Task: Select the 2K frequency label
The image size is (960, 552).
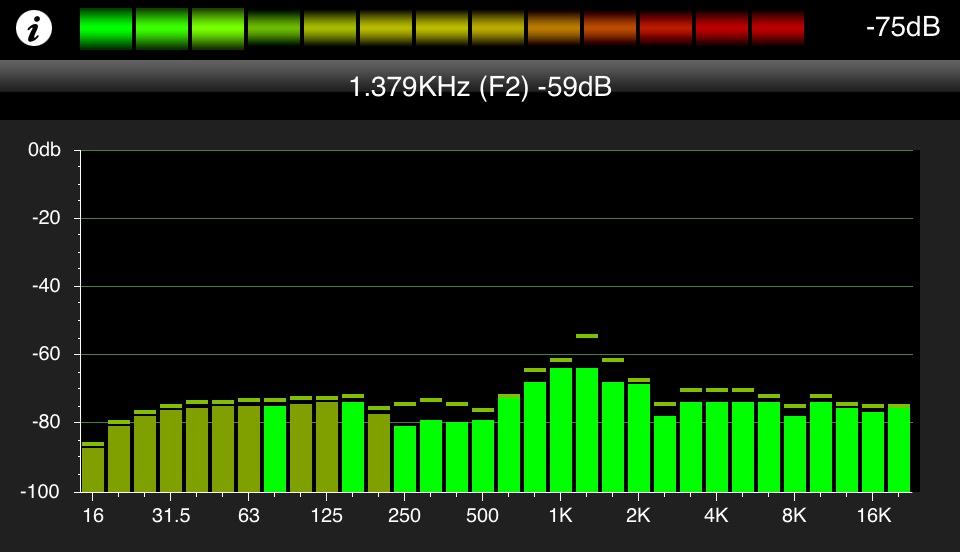Action: click(x=638, y=515)
